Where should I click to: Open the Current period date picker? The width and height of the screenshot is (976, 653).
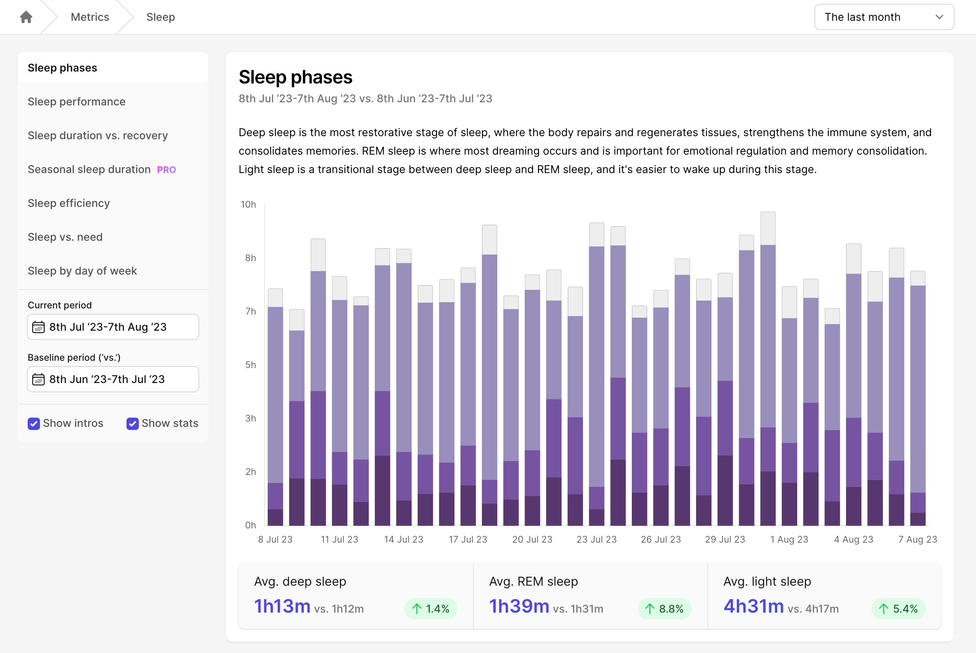coord(113,327)
